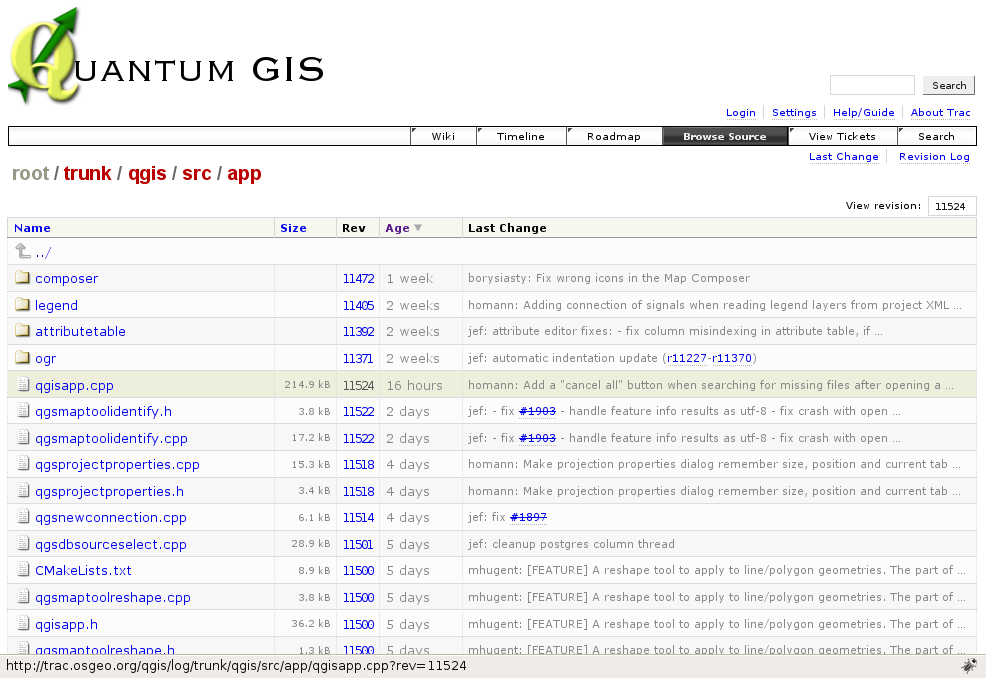Open the Help/Guide link
Screen dimensions: 986x678
pyautogui.click(x=864, y=113)
